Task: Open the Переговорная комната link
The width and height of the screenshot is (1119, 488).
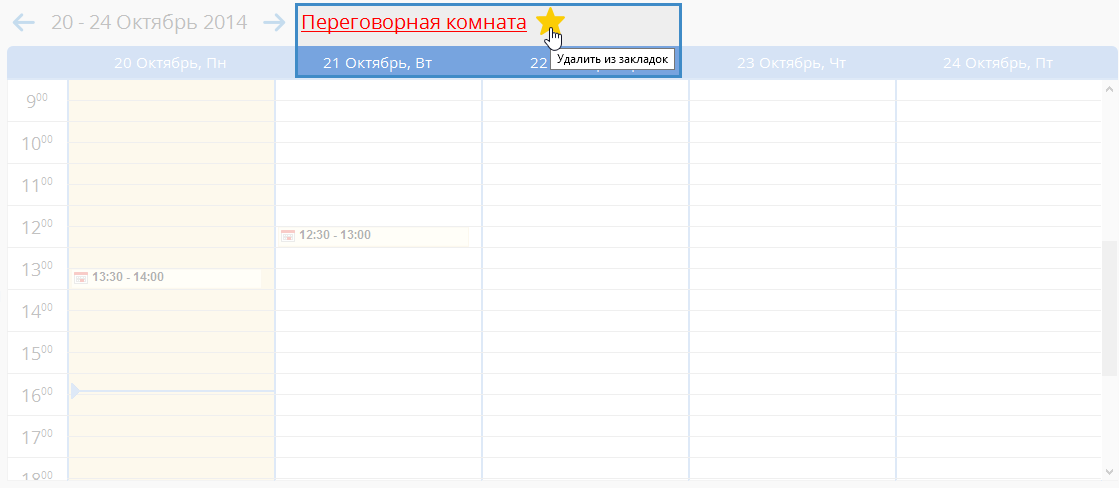Action: pos(413,23)
